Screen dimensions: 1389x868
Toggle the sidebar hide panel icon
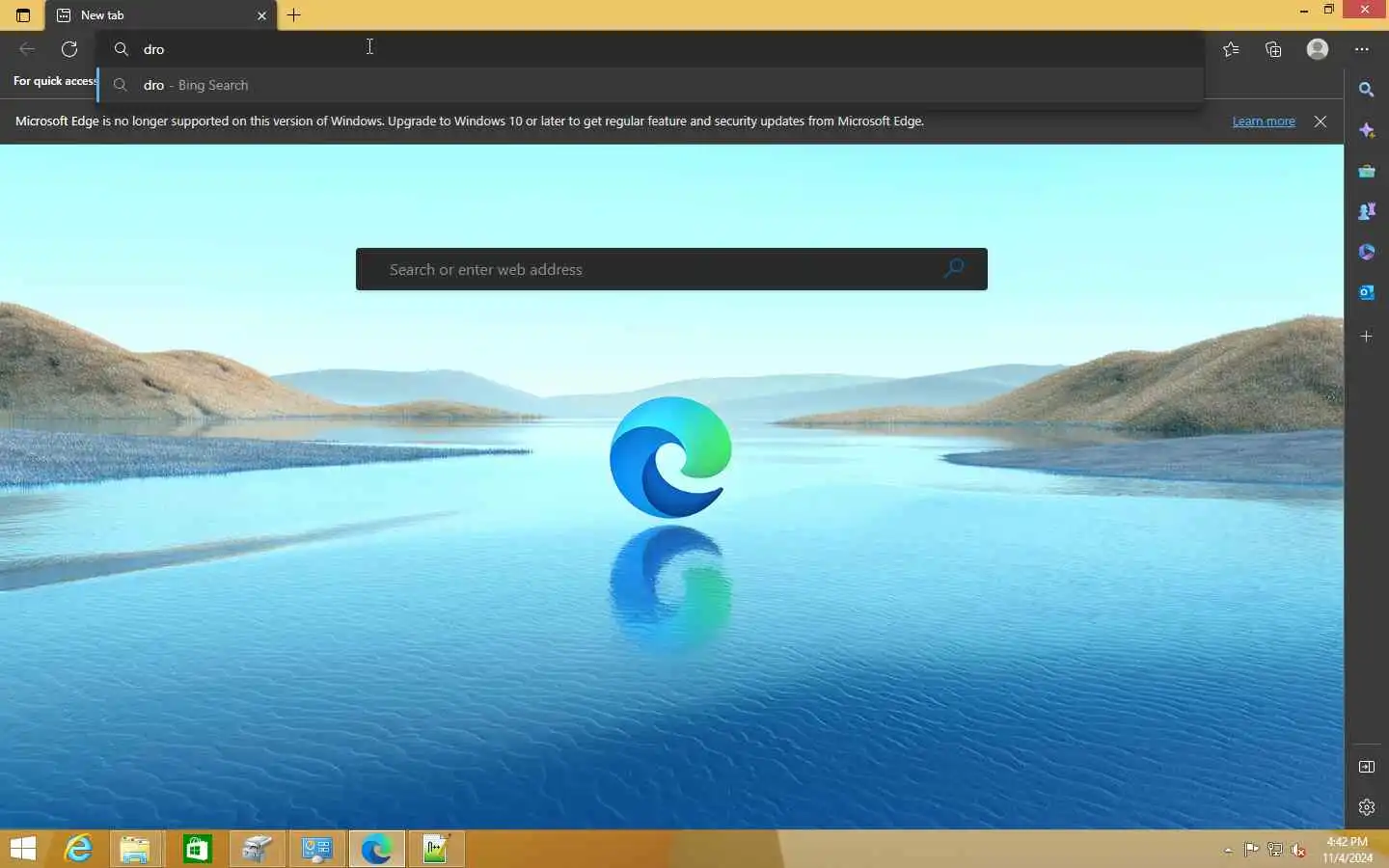(1367, 767)
